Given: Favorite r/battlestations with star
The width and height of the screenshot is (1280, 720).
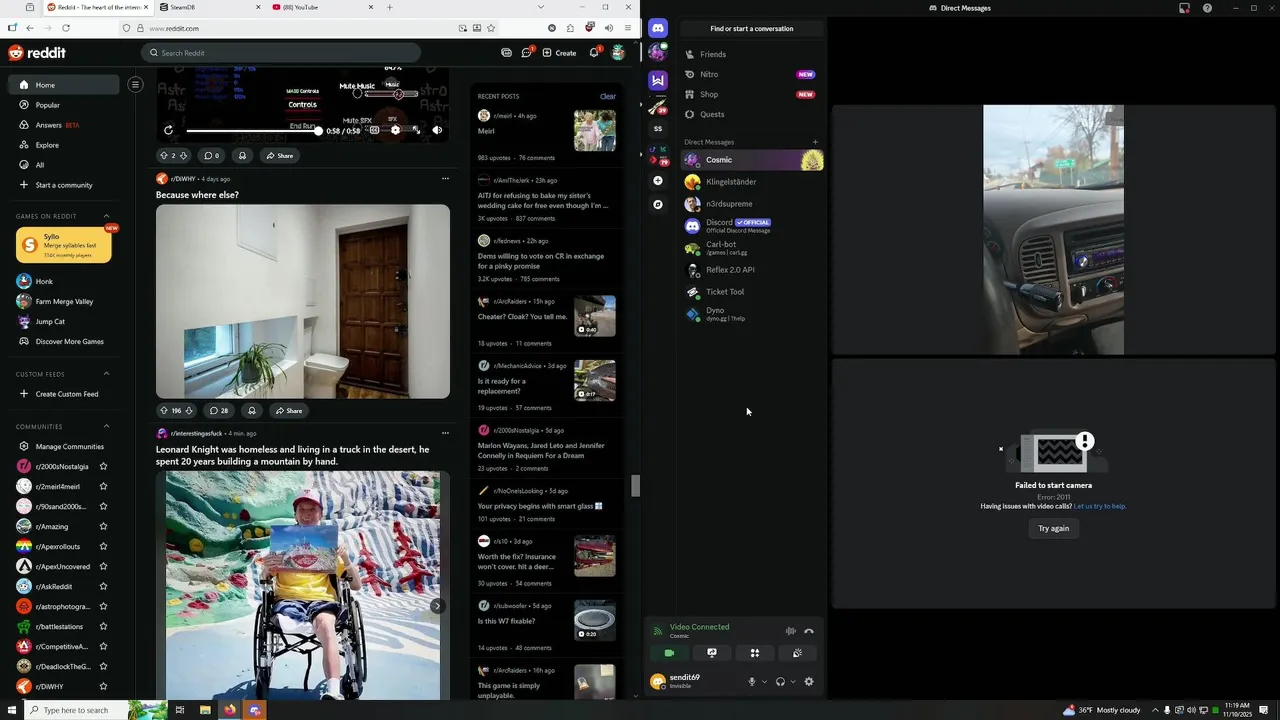Looking at the screenshot, I should (x=103, y=627).
